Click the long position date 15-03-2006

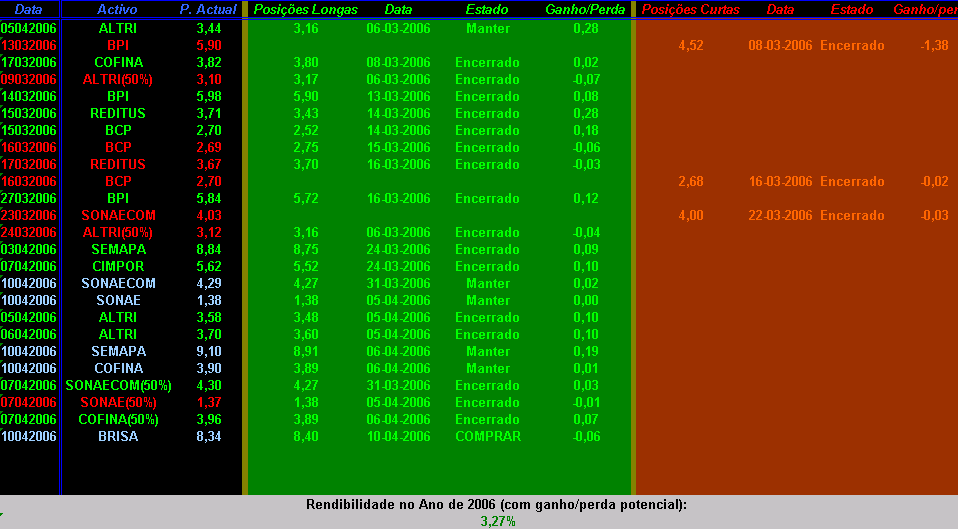click(398, 147)
